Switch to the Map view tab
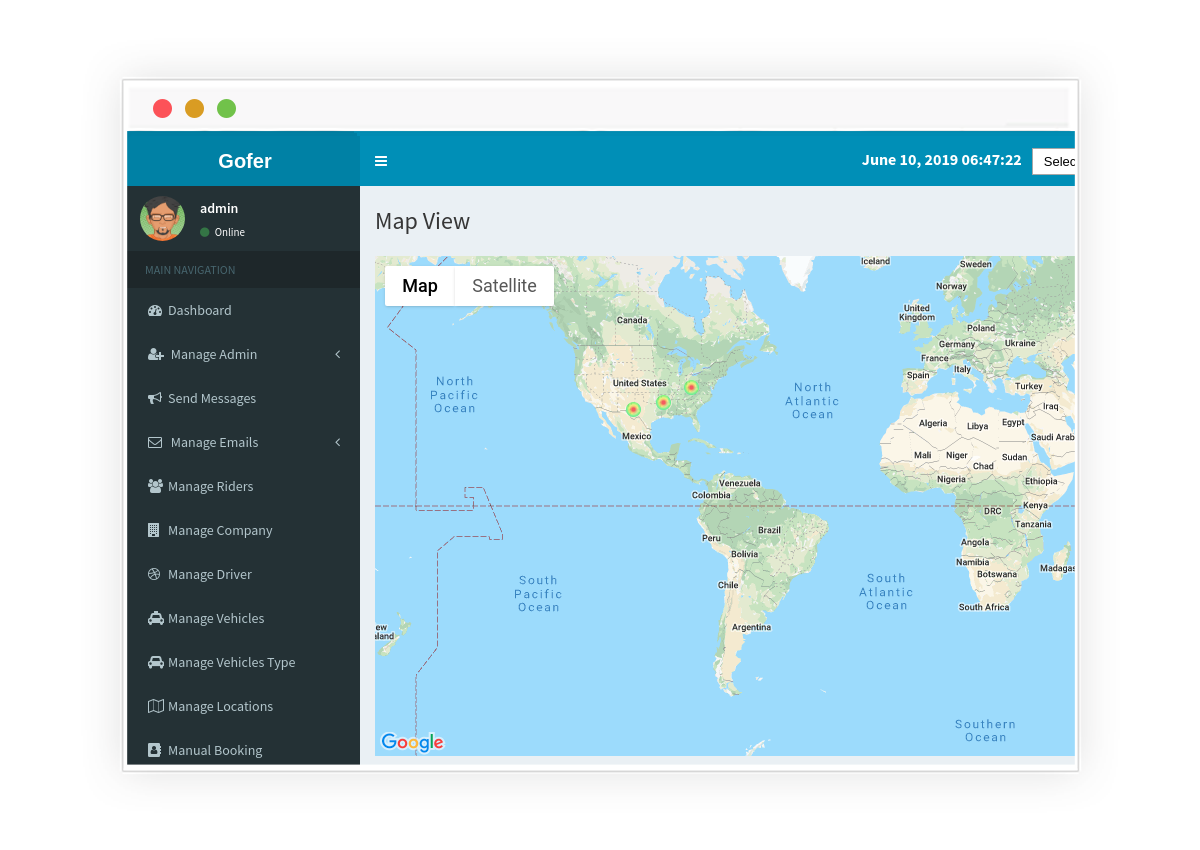This screenshot has height=850, width=1200. 420,286
